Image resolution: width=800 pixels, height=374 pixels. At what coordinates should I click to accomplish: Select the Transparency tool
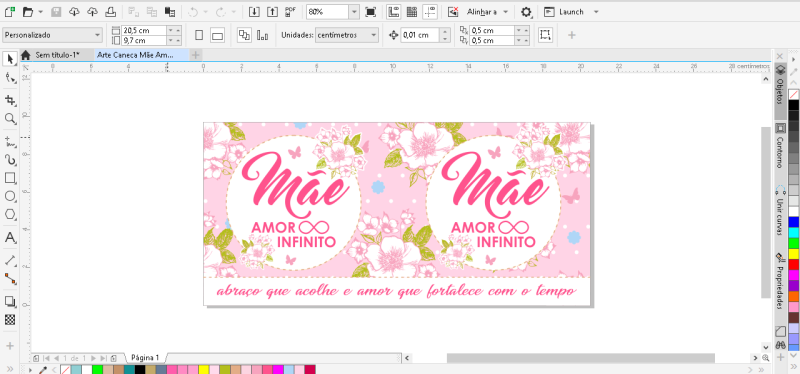10,320
